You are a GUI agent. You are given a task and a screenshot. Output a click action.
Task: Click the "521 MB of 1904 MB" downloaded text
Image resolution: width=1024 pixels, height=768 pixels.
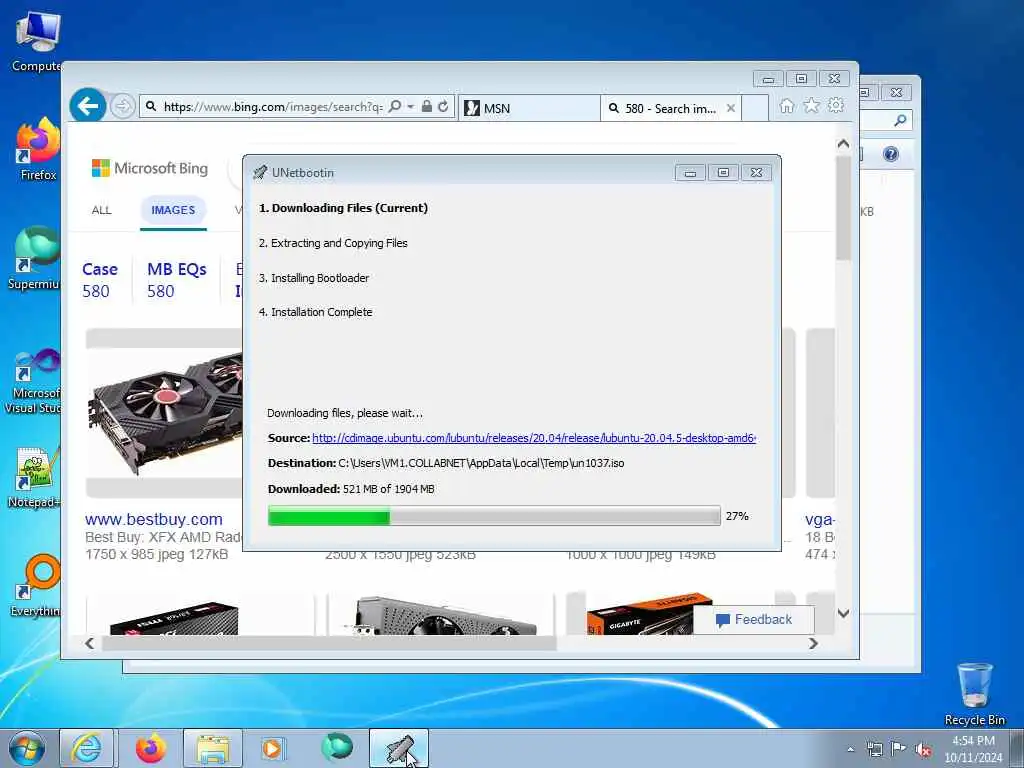coord(389,489)
